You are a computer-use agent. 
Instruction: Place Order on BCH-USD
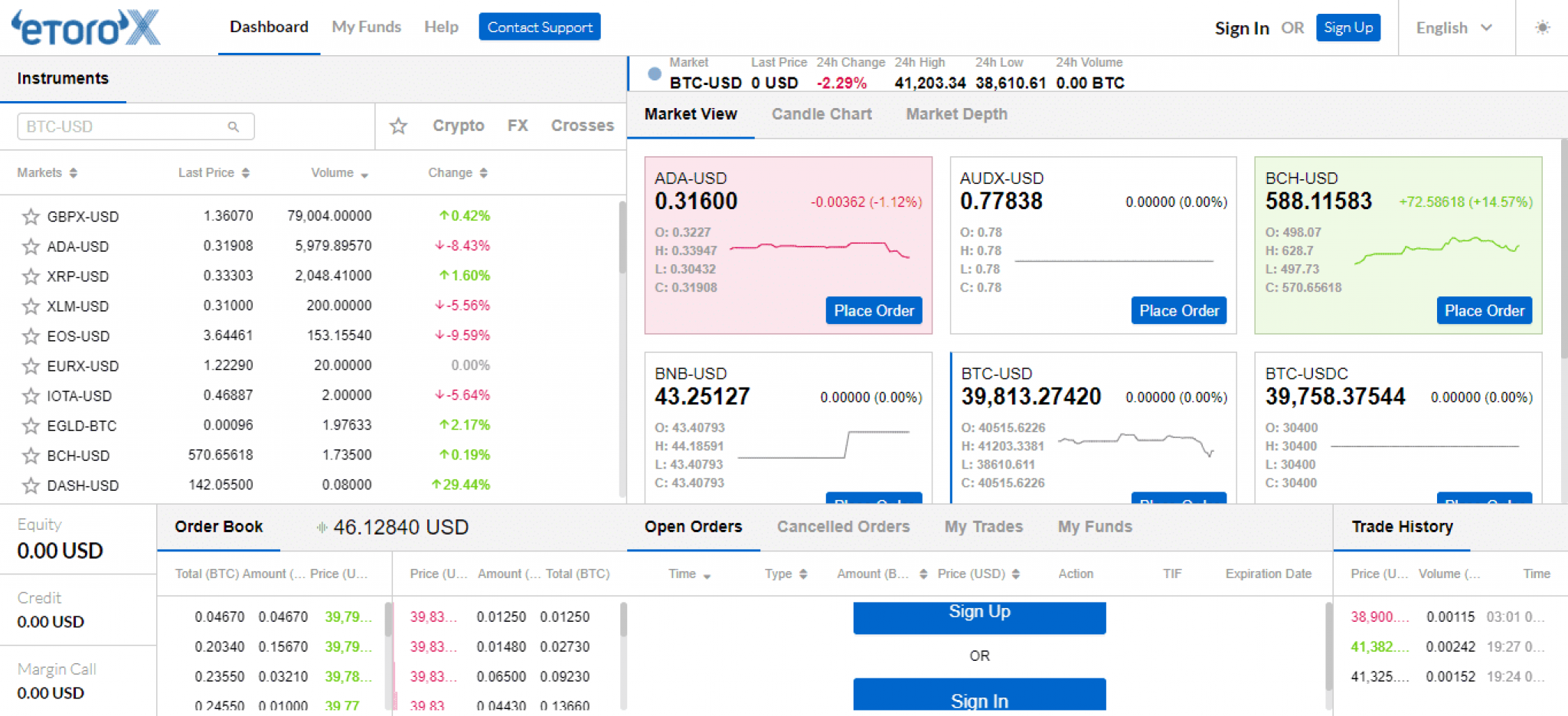click(x=1483, y=310)
